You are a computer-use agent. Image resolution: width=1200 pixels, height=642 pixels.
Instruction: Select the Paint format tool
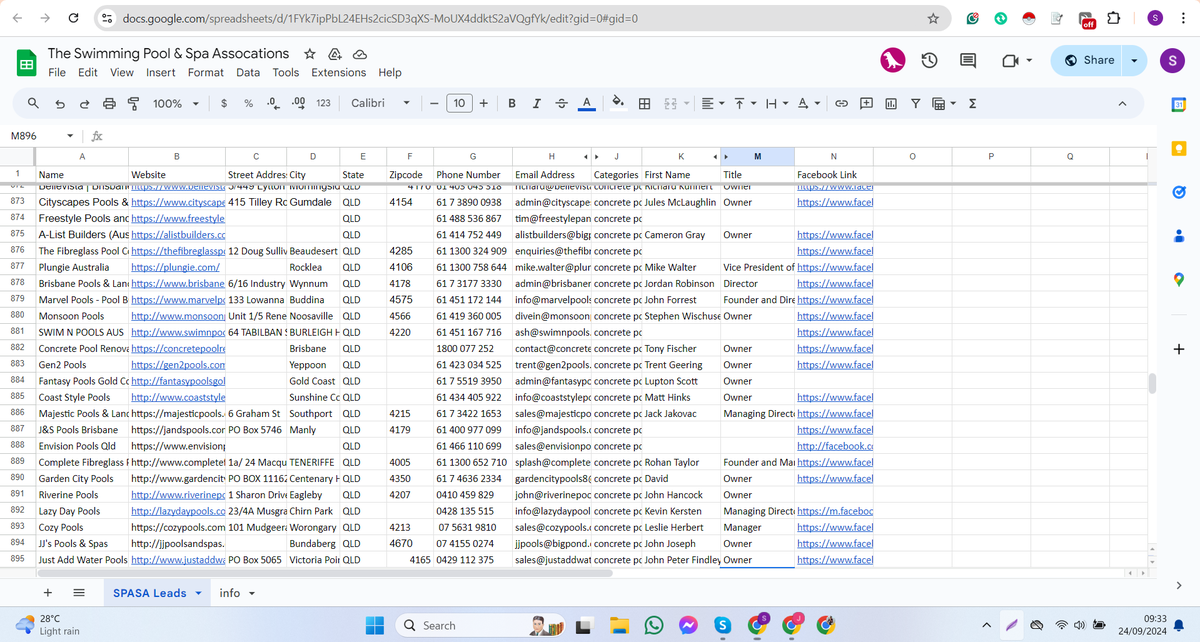point(133,103)
